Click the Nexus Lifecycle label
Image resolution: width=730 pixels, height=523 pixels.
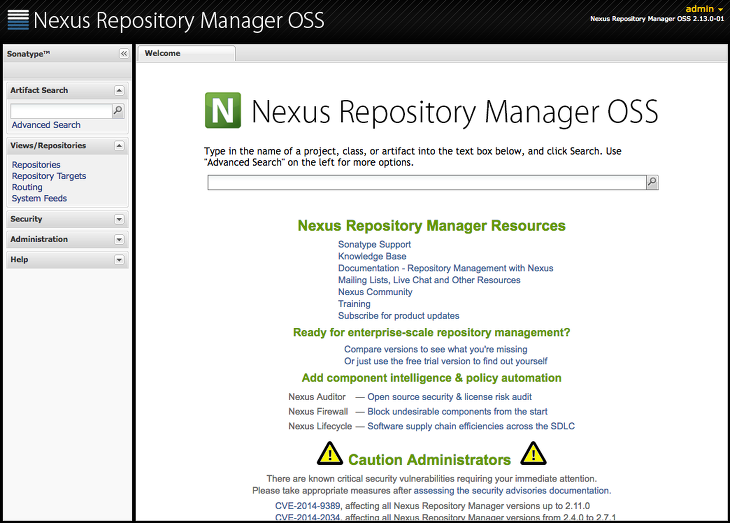pyautogui.click(x=320, y=426)
